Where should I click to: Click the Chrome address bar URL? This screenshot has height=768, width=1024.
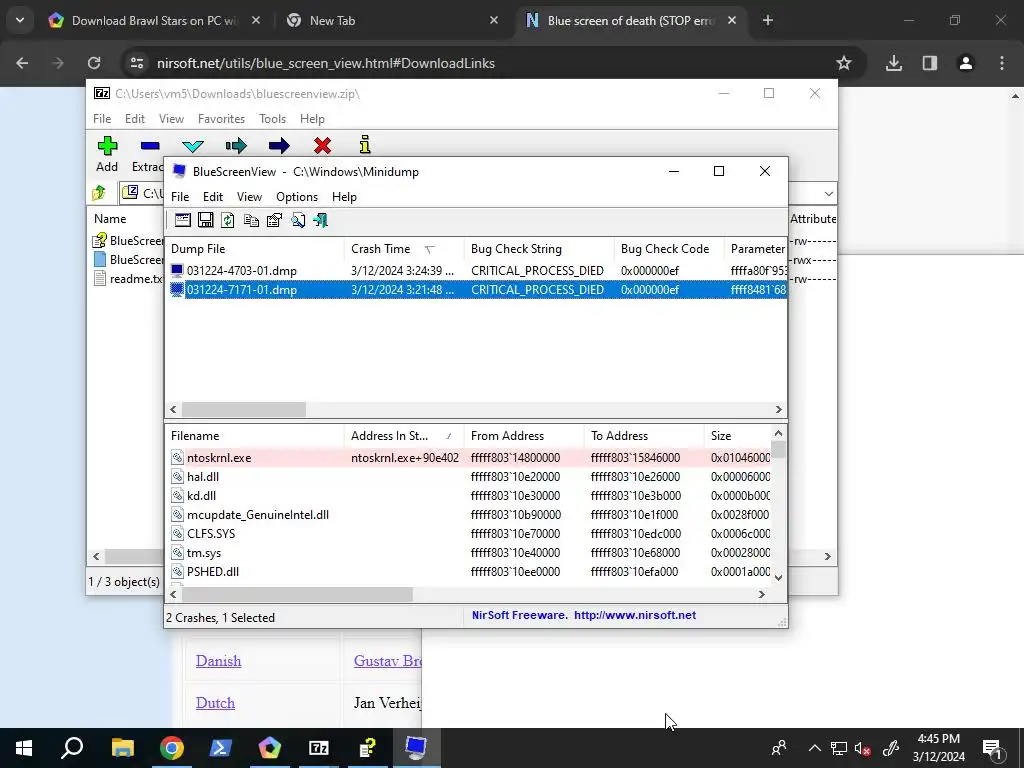point(326,63)
